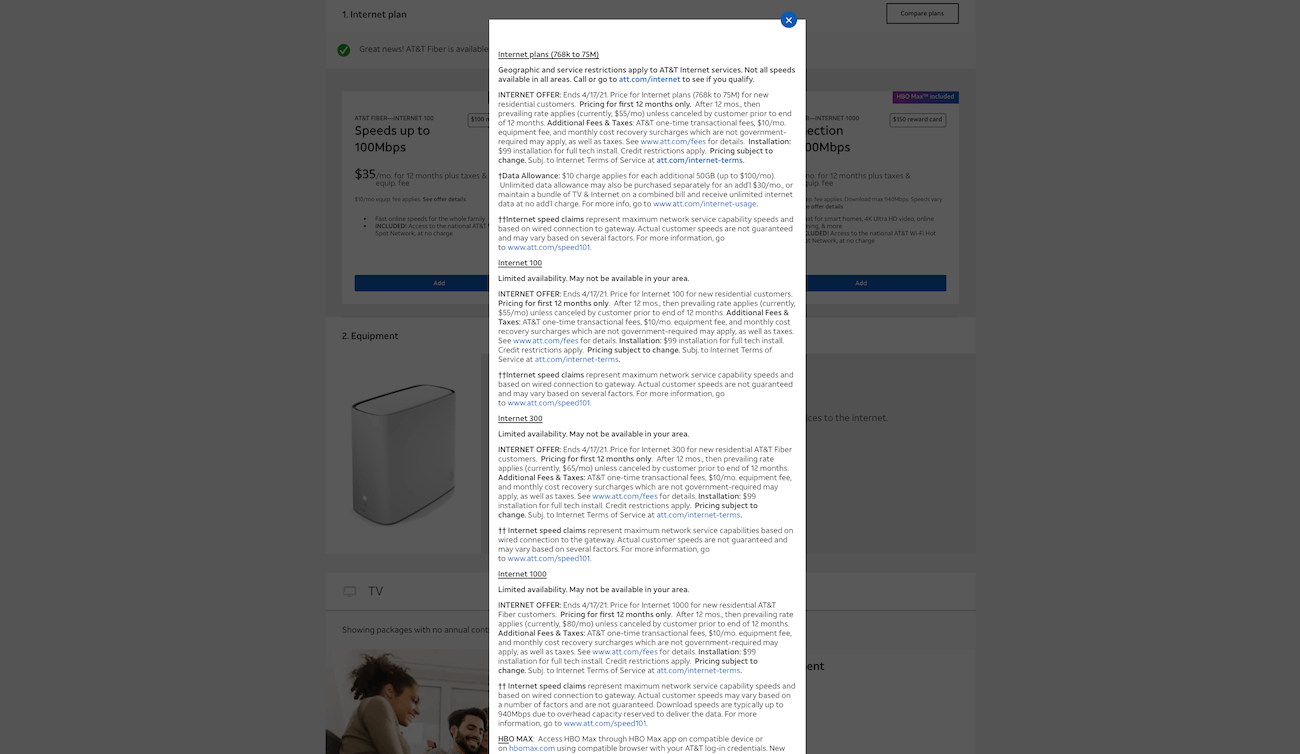
Task: Open www.att.com/fees link in Internet 100 offer
Action: (546, 341)
